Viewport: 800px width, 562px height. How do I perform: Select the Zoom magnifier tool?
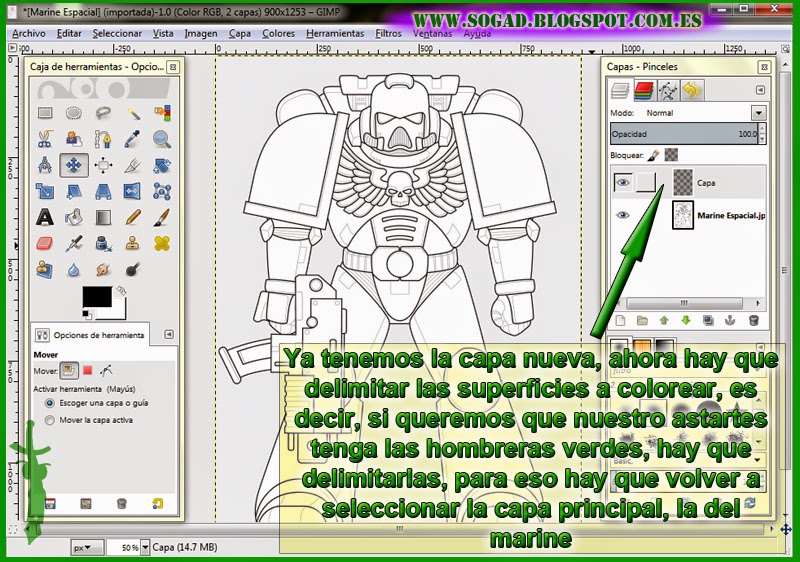pos(162,139)
